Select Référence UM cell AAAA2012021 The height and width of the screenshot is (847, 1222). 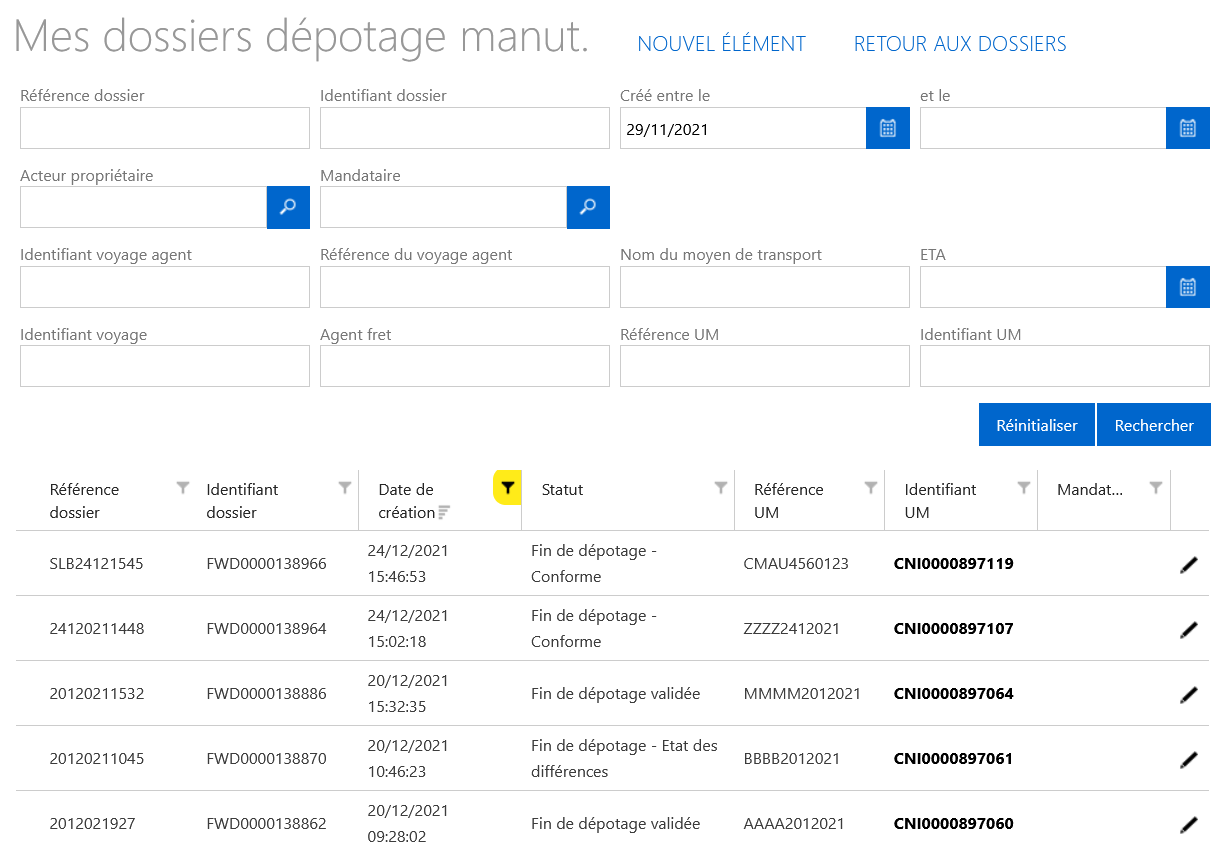(x=794, y=824)
